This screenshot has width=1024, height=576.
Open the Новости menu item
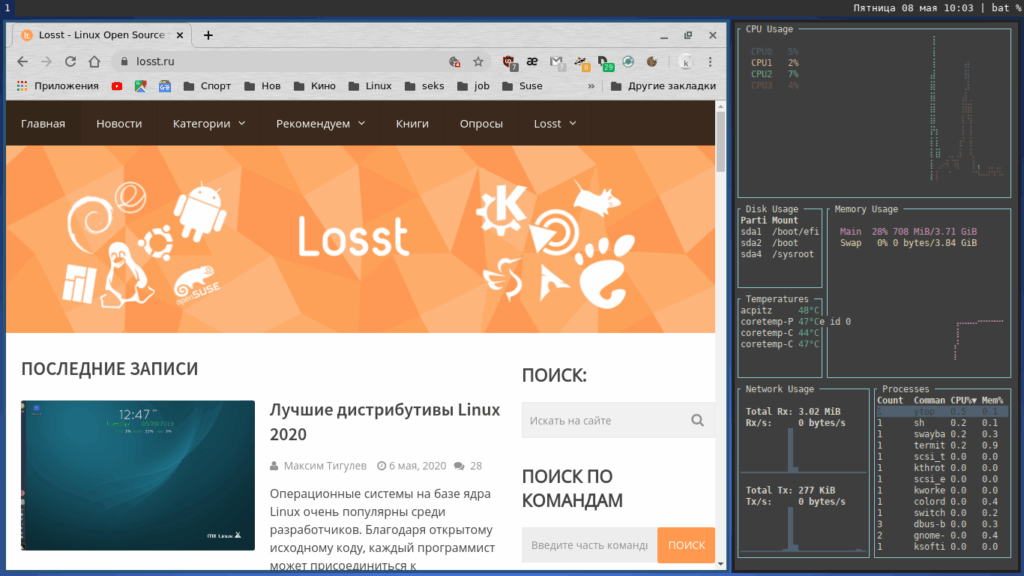119,123
